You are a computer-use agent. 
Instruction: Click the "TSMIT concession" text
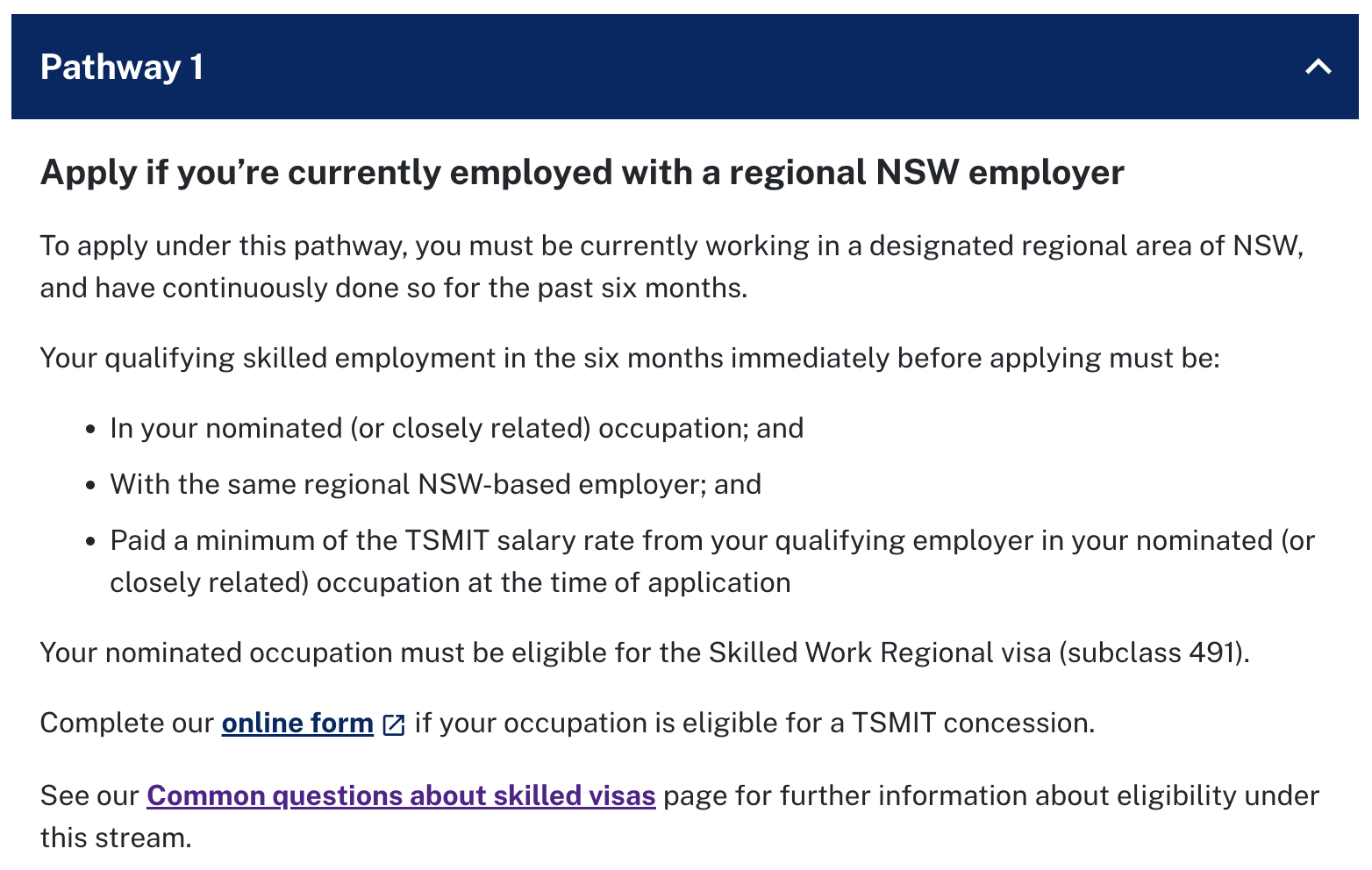(973, 723)
